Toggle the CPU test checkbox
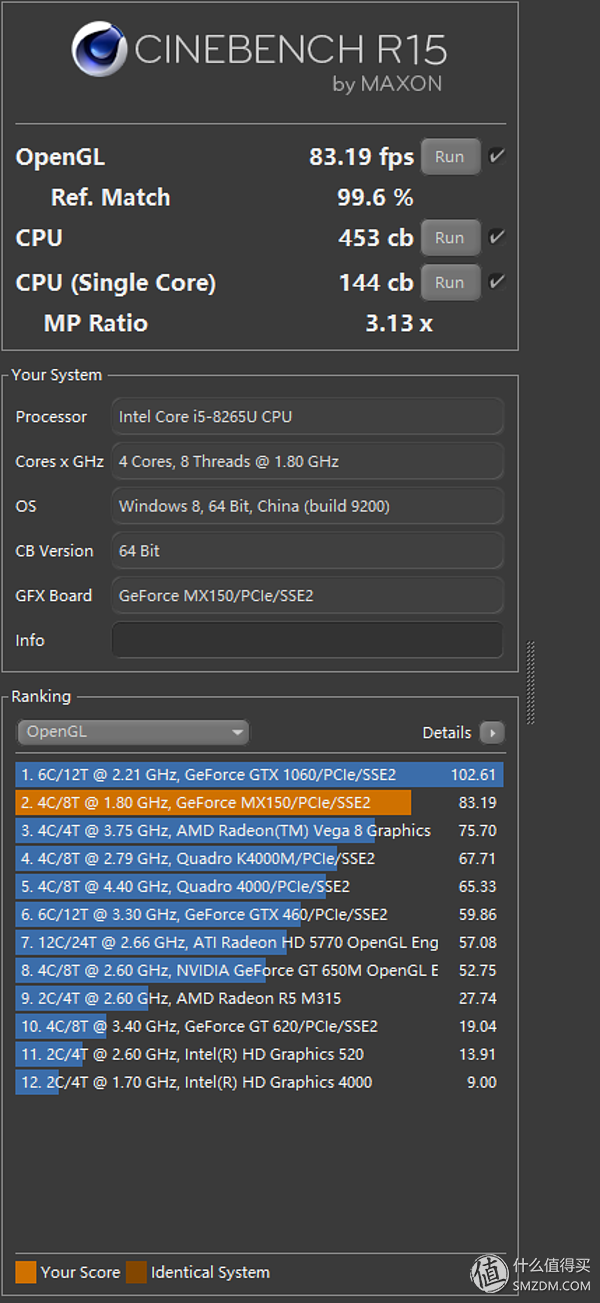600x1303 pixels. [496, 238]
